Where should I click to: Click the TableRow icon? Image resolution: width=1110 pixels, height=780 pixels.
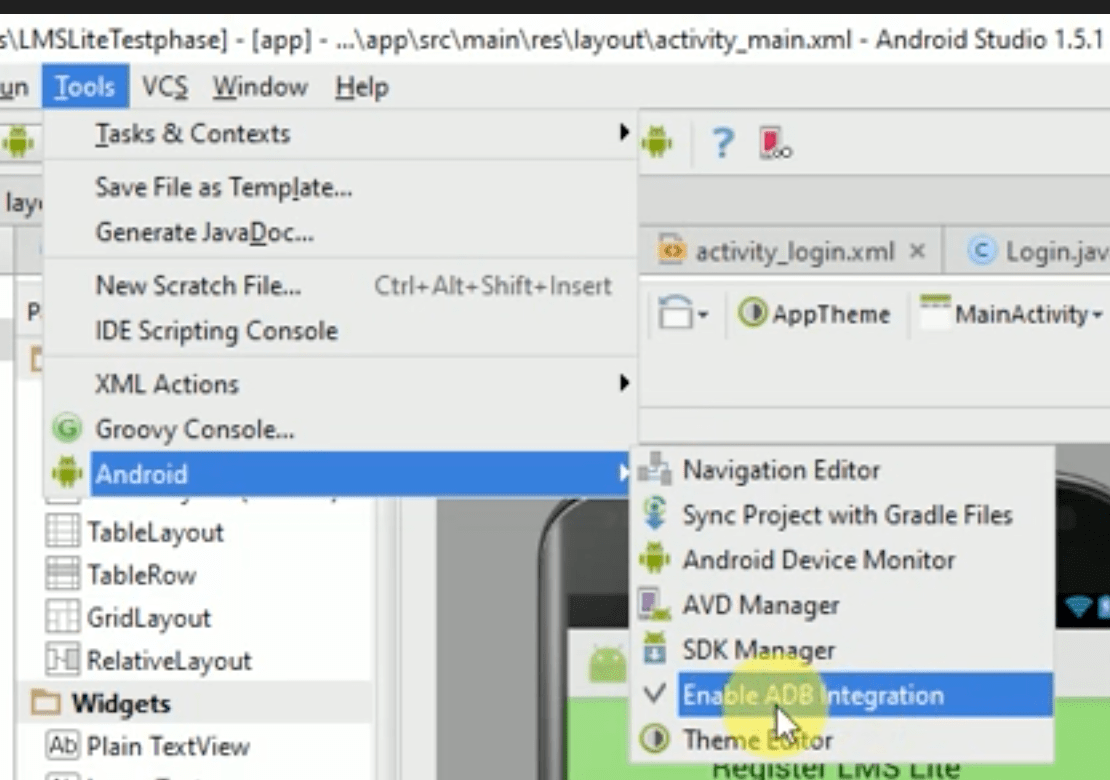pos(62,573)
